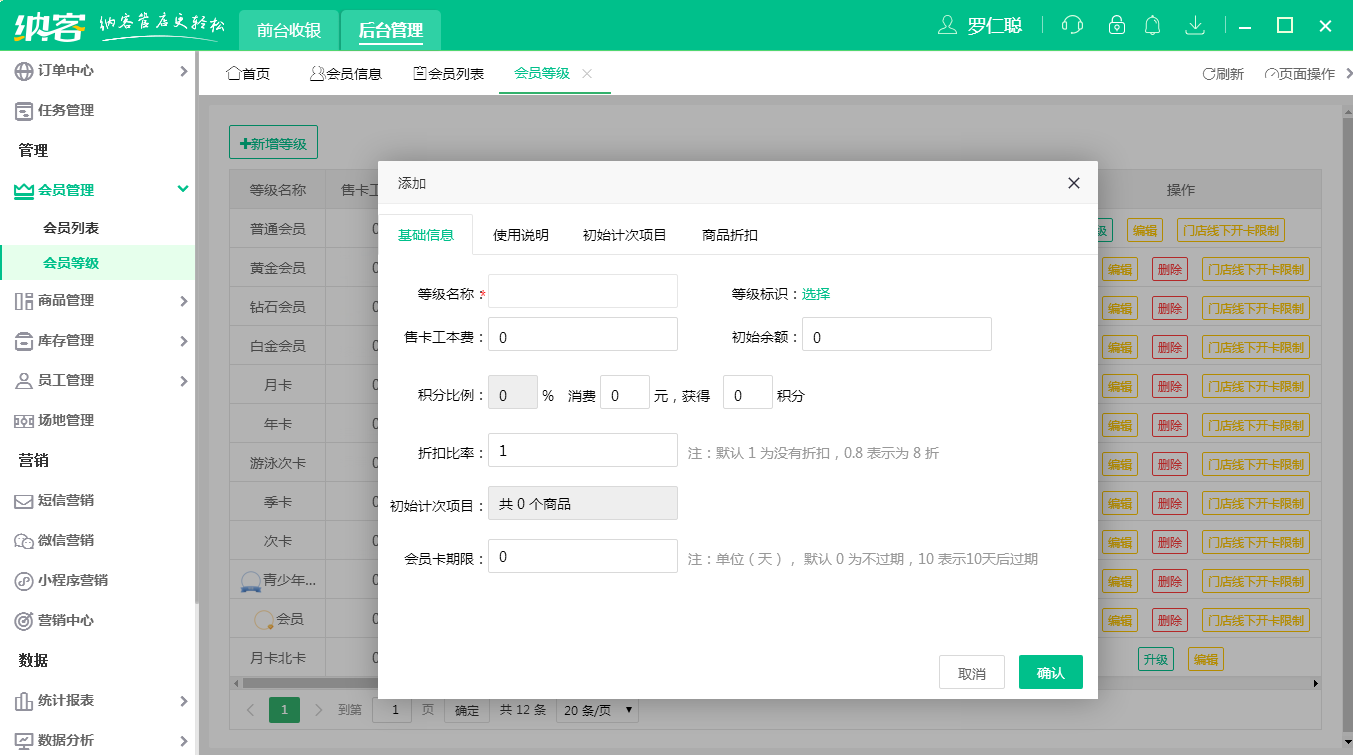
Task: Click the 青少年 level badge thumbnail
Action: (251, 581)
